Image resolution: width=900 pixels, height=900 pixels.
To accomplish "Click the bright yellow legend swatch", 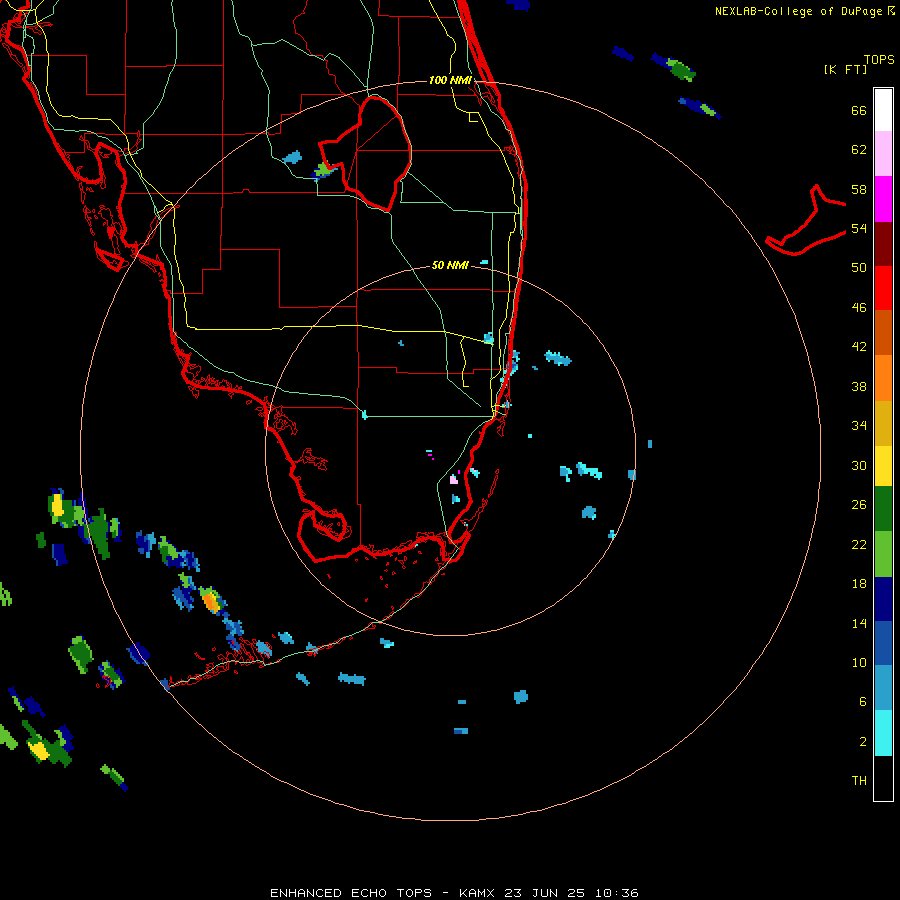I will point(883,466).
